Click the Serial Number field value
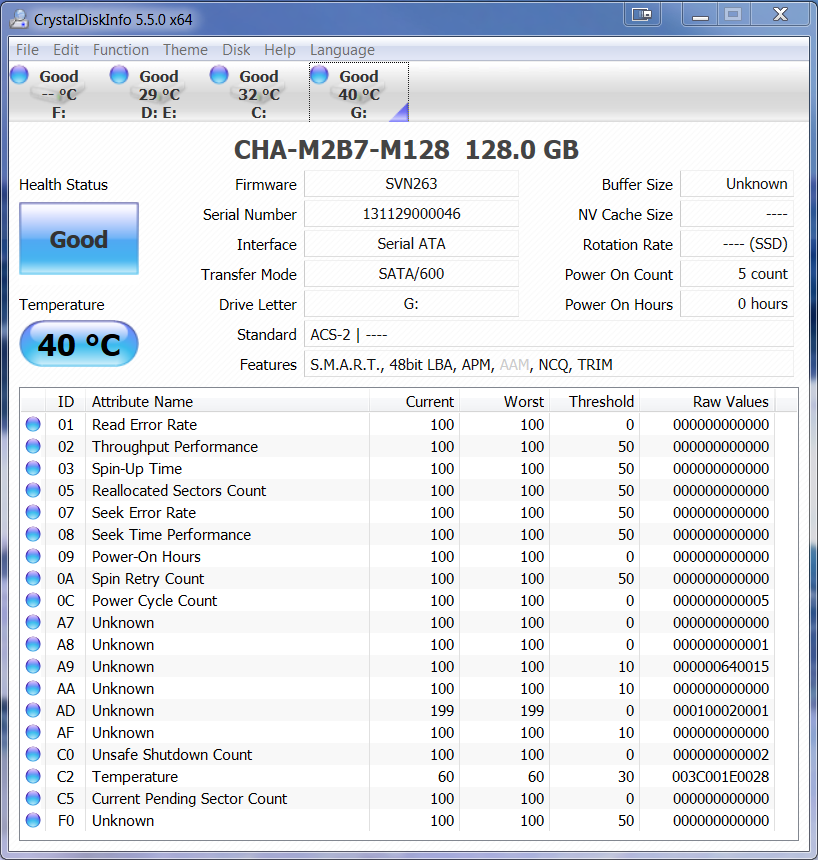The image size is (818, 860). point(411,214)
